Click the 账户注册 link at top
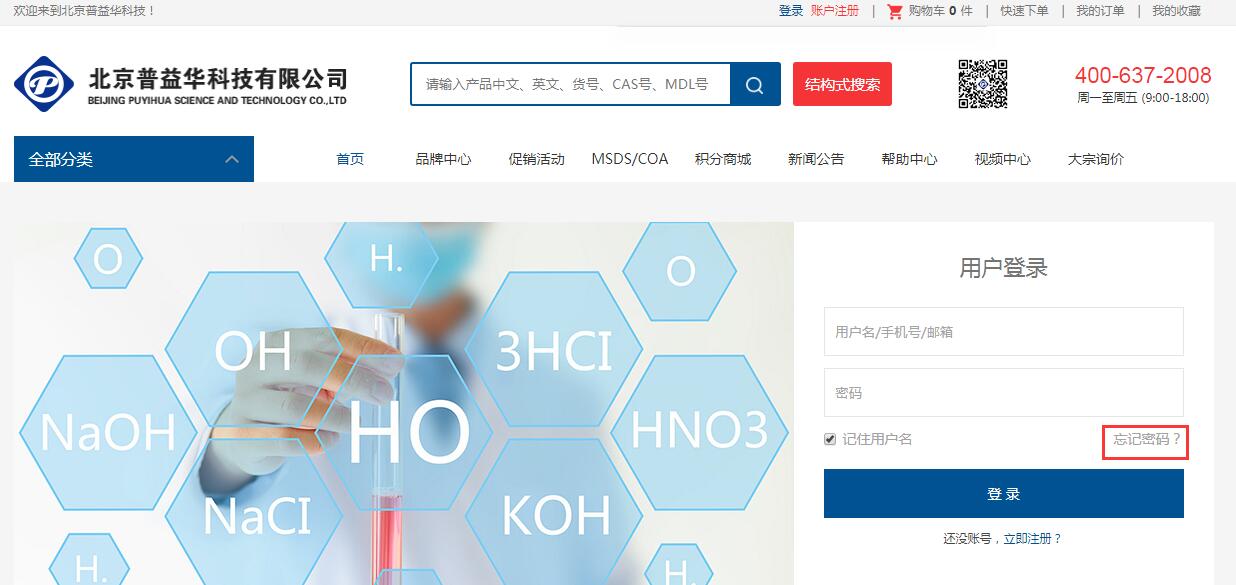1236x585 pixels. click(x=834, y=11)
